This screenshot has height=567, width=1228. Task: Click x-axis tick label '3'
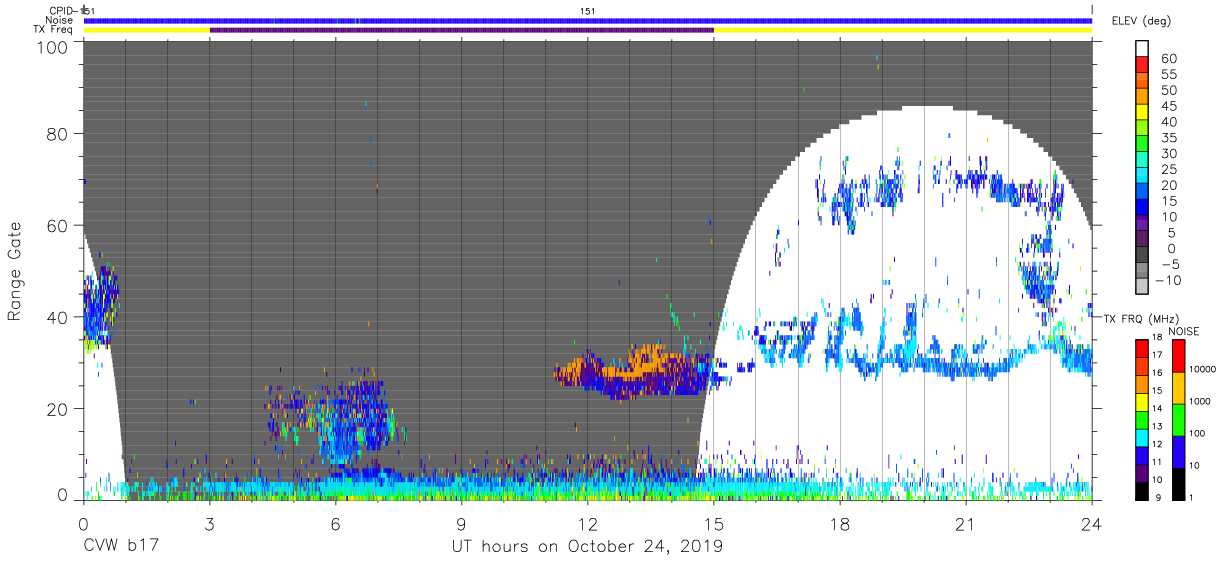tap(210, 524)
